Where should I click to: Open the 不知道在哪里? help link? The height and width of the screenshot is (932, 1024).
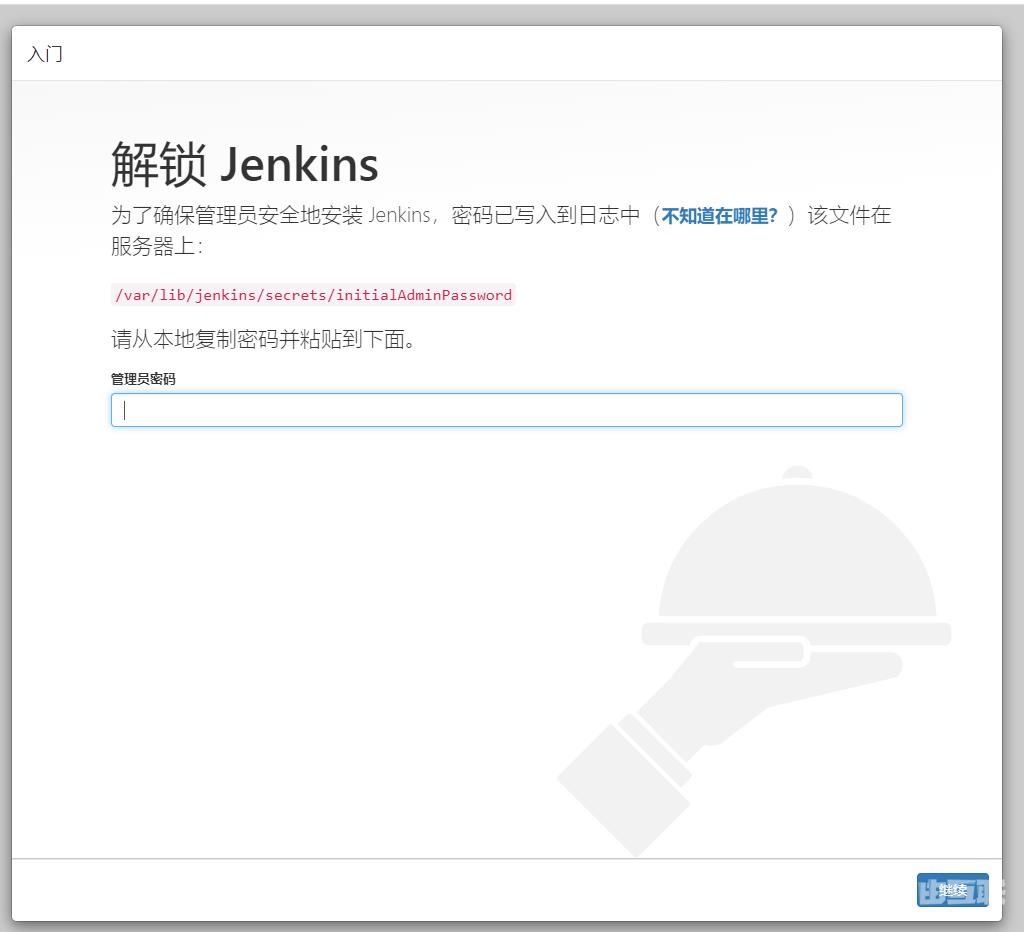[x=719, y=216]
